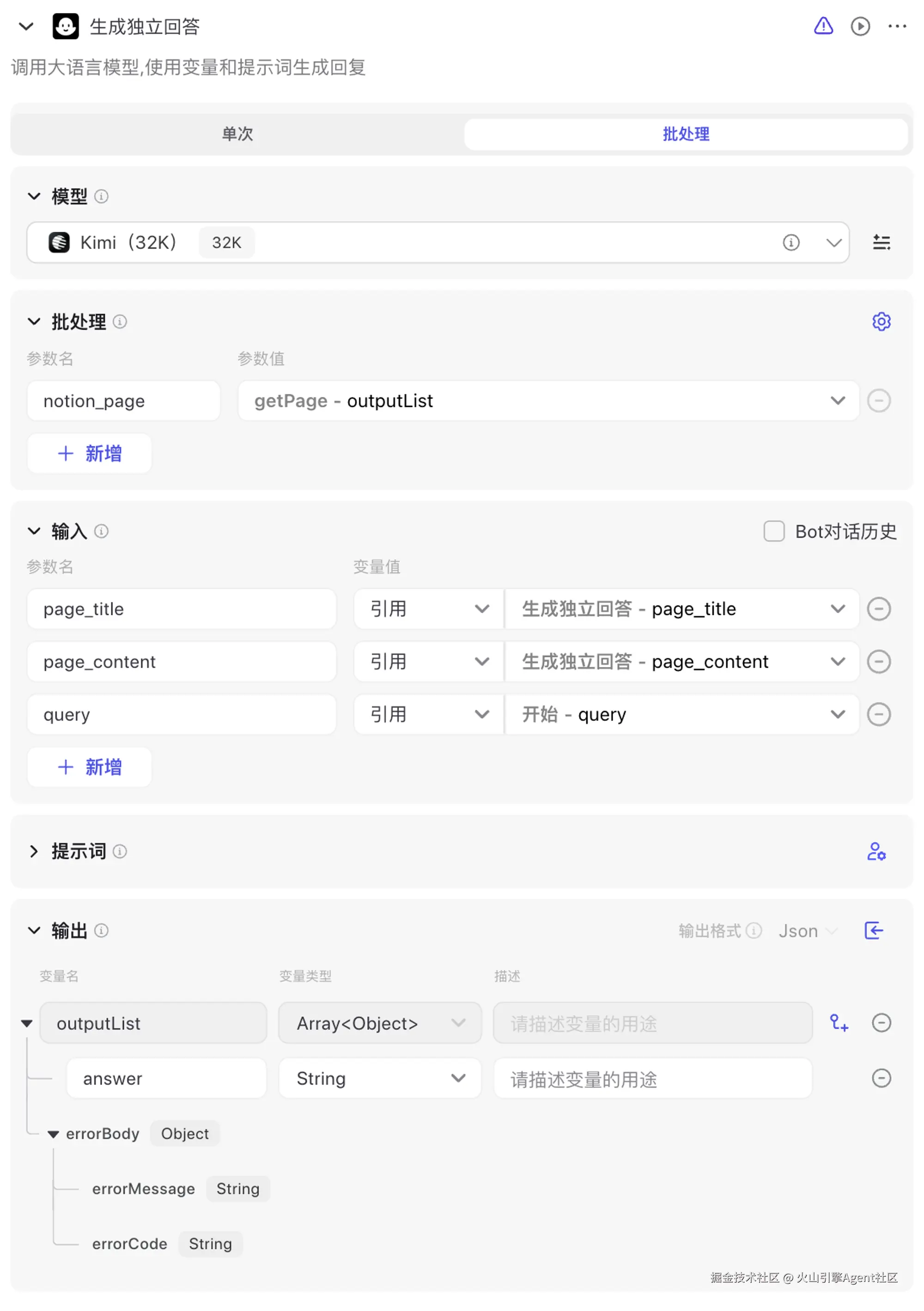Enable the Bot对话历史 checkbox

click(773, 531)
